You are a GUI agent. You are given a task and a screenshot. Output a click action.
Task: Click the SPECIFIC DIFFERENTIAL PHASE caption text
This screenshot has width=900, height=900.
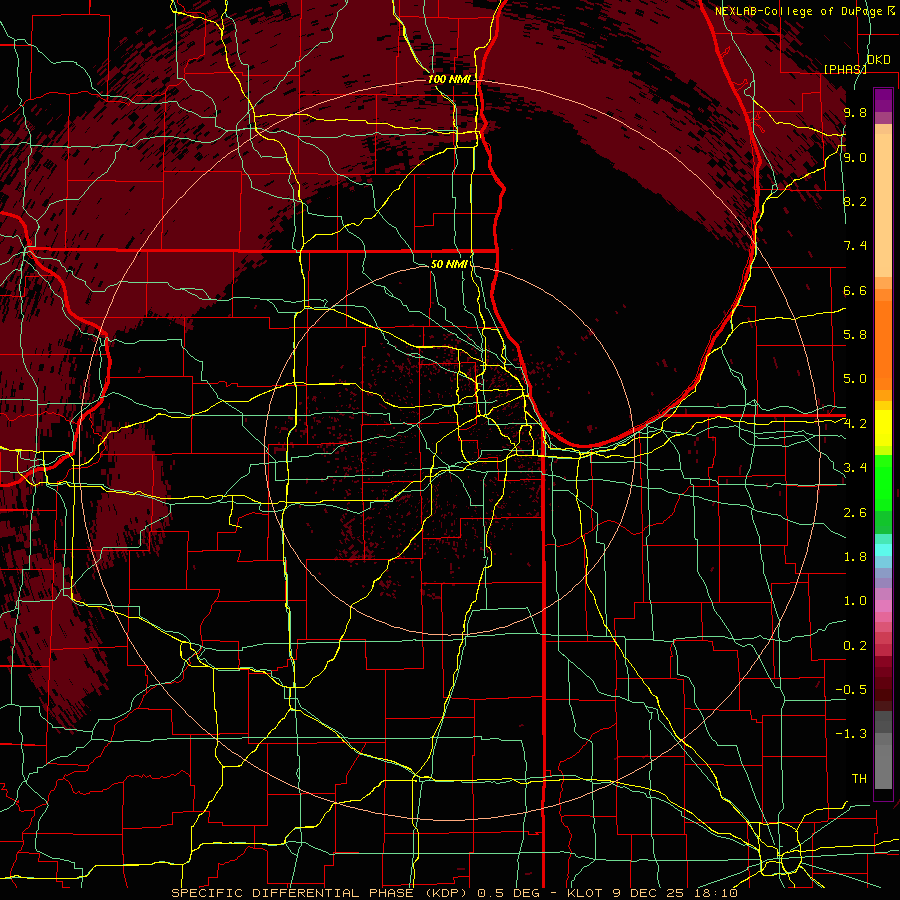(293, 893)
